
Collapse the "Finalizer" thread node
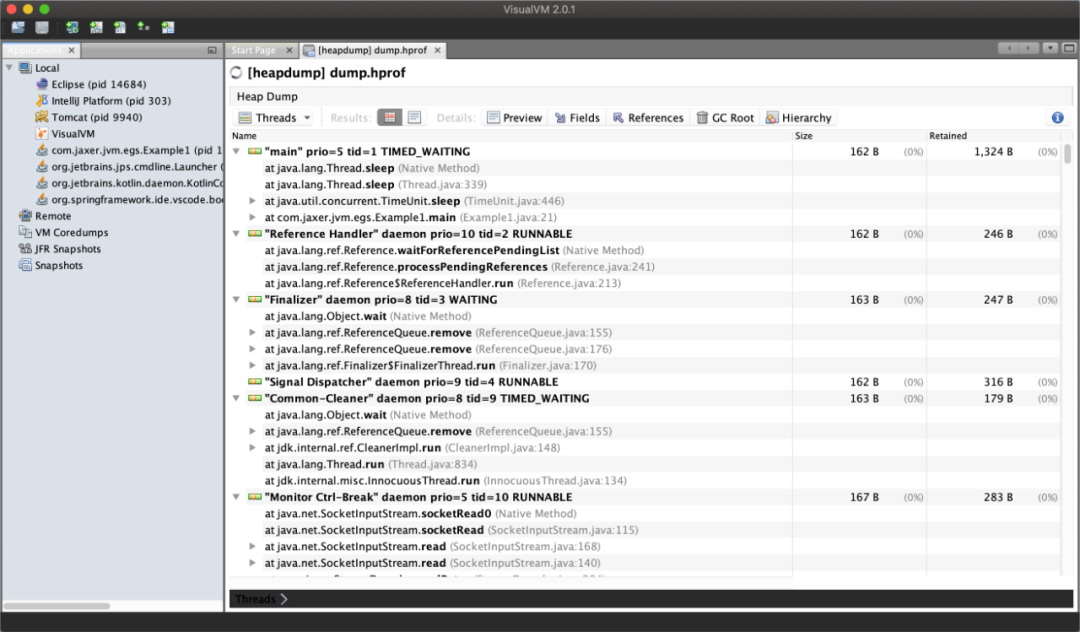[x=236, y=299]
